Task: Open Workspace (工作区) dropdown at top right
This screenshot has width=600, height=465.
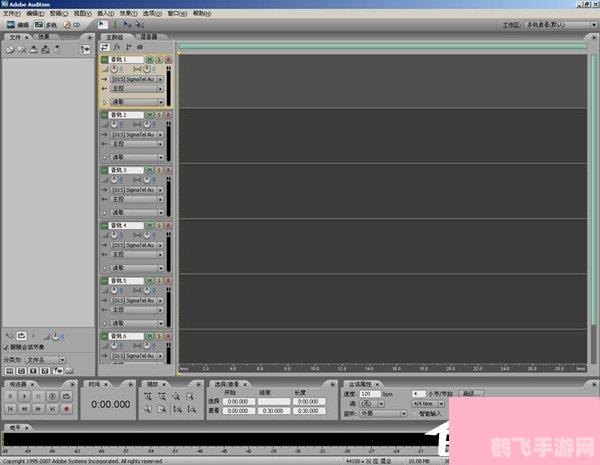Action: coord(561,25)
